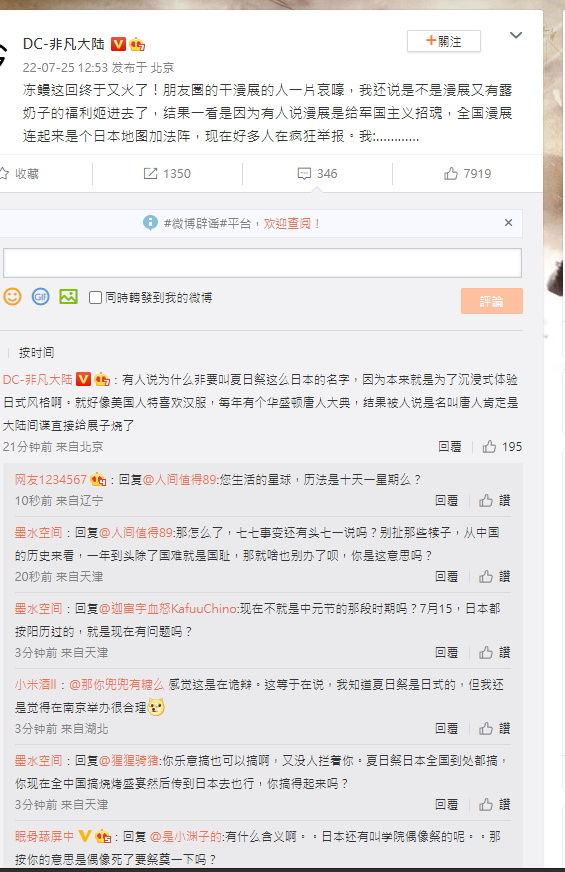
Task: Click the +關注 follow button
Action: pyautogui.click(x=444, y=41)
